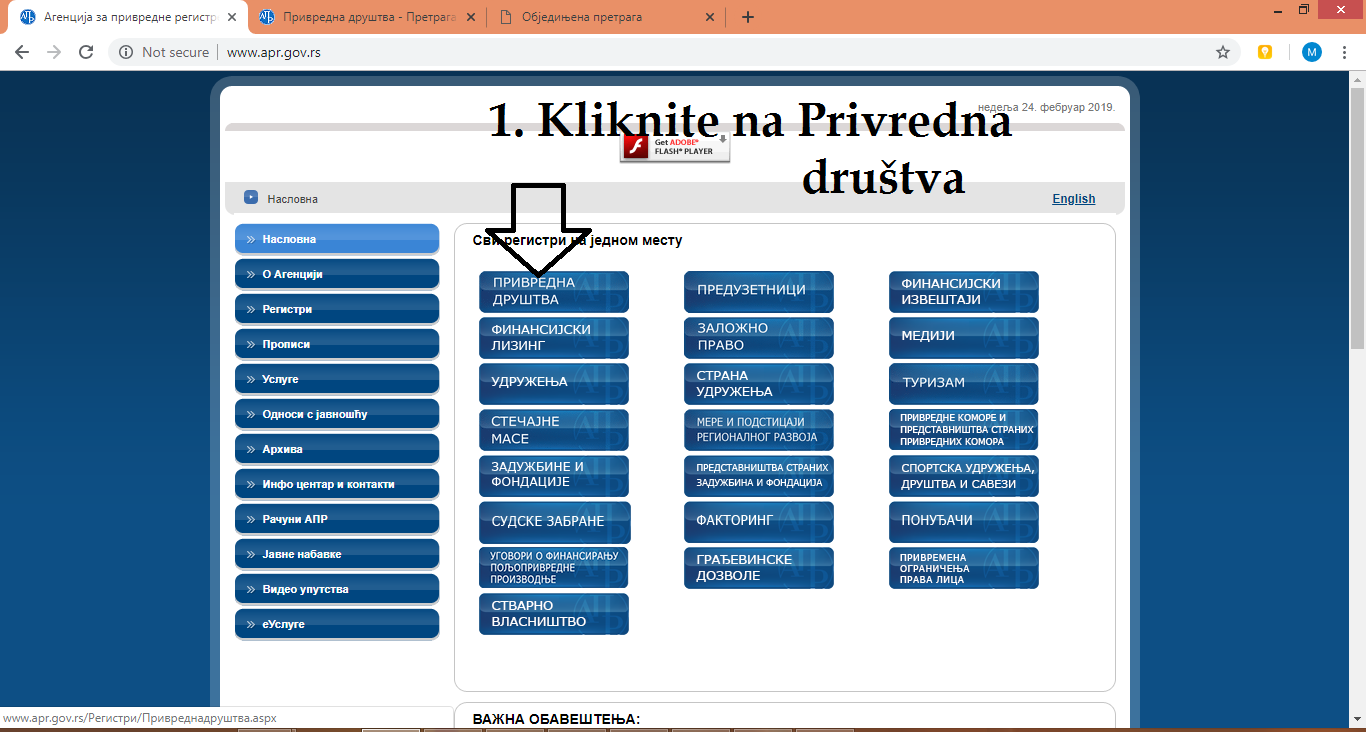Close the Привредна друштва - Претрага tab
This screenshot has height=732, width=1368.
click(x=471, y=17)
